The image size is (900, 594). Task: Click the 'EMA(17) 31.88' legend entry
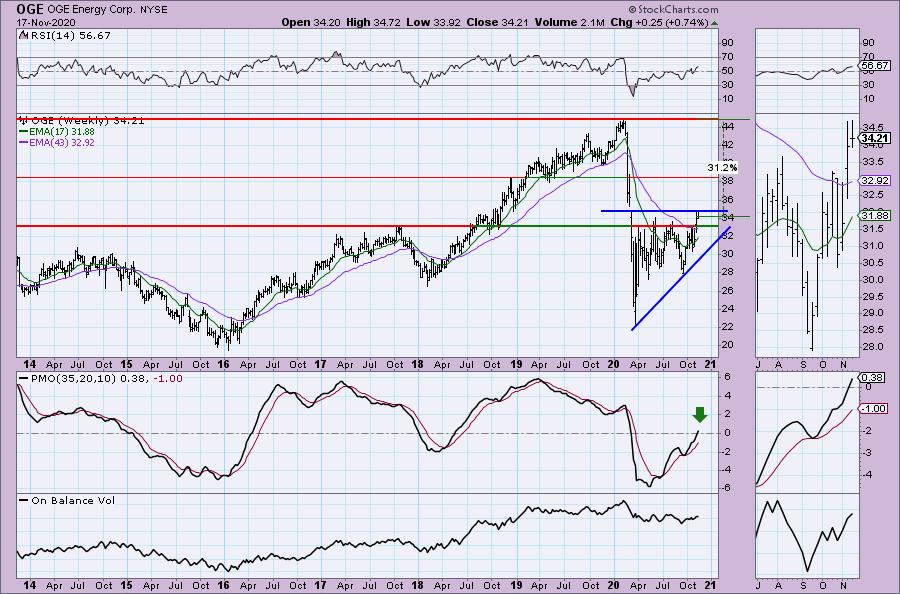(x=62, y=131)
